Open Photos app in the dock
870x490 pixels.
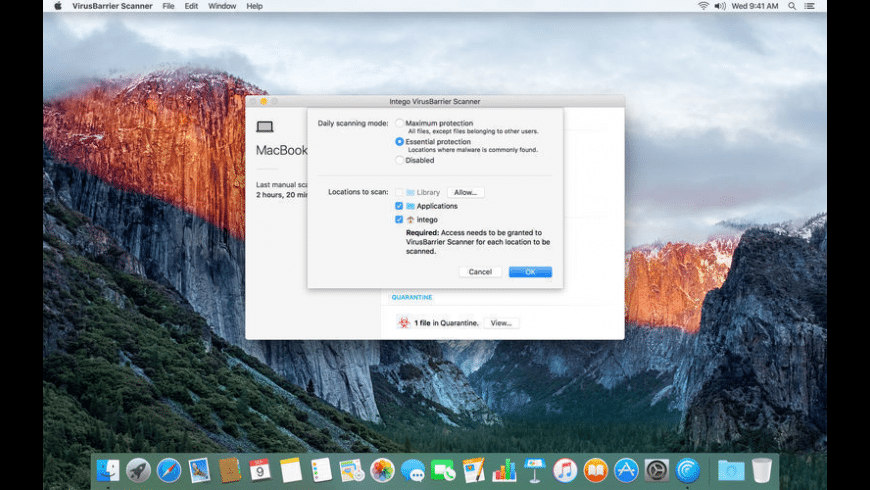coord(382,471)
